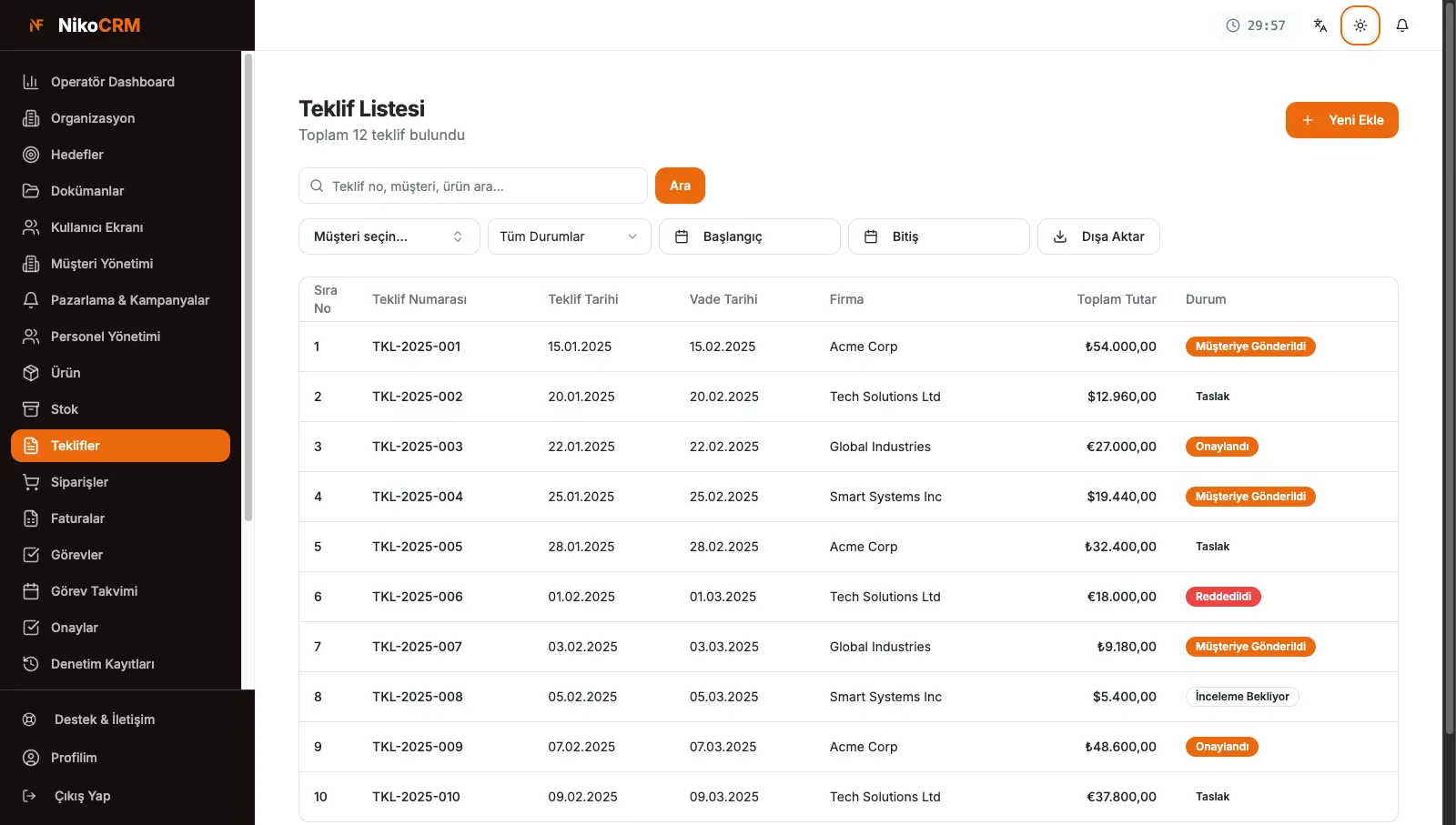The width and height of the screenshot is (1456, 825).
Task: Click the Yeni Ekle button
Action: (1342, 120)
